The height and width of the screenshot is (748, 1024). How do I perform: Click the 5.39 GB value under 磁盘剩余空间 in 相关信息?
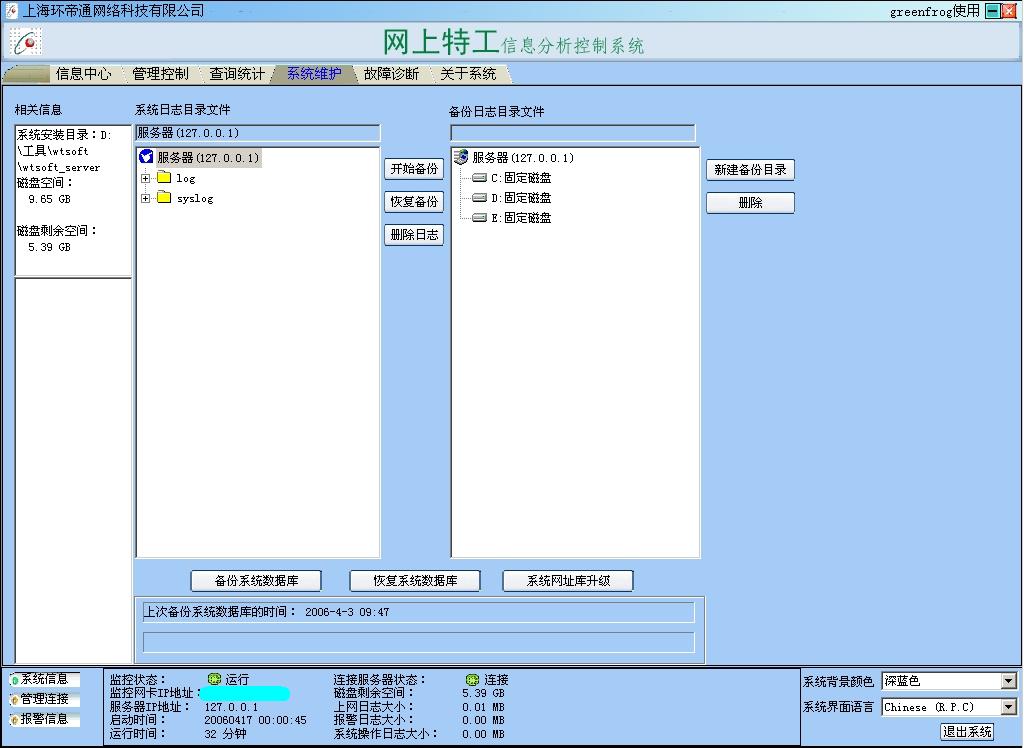point(49,247)
